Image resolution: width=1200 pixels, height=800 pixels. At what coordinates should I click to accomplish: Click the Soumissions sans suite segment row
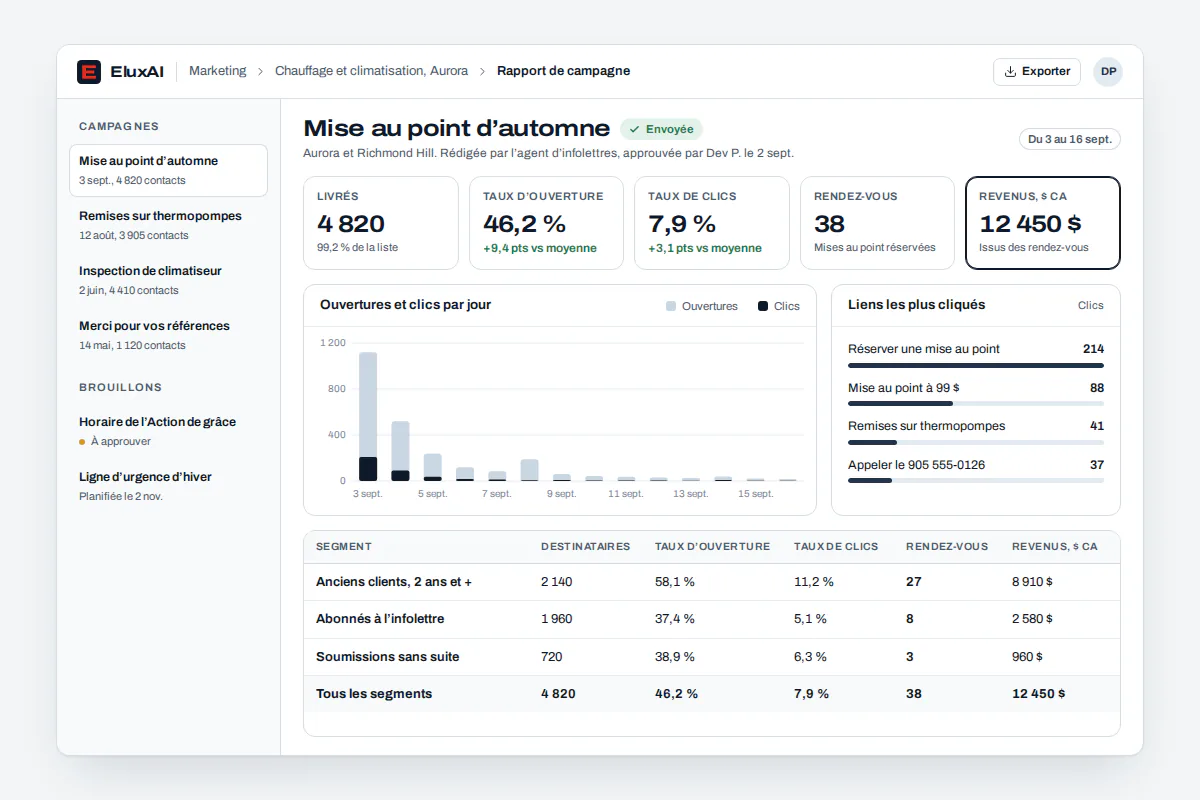tap(712, 657)
